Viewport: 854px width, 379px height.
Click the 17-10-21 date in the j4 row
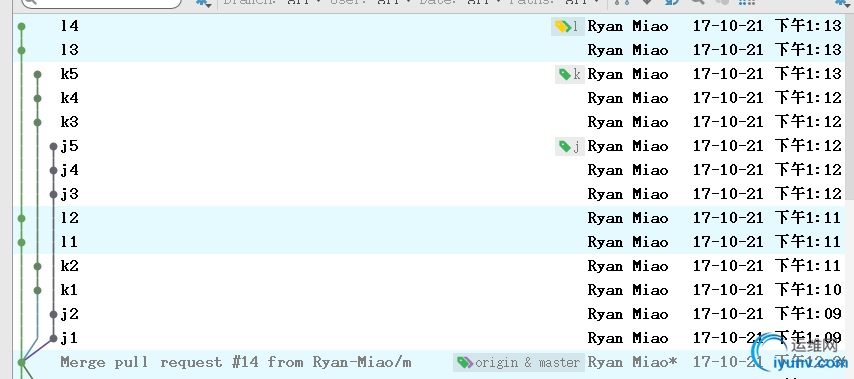click(728, 170)
